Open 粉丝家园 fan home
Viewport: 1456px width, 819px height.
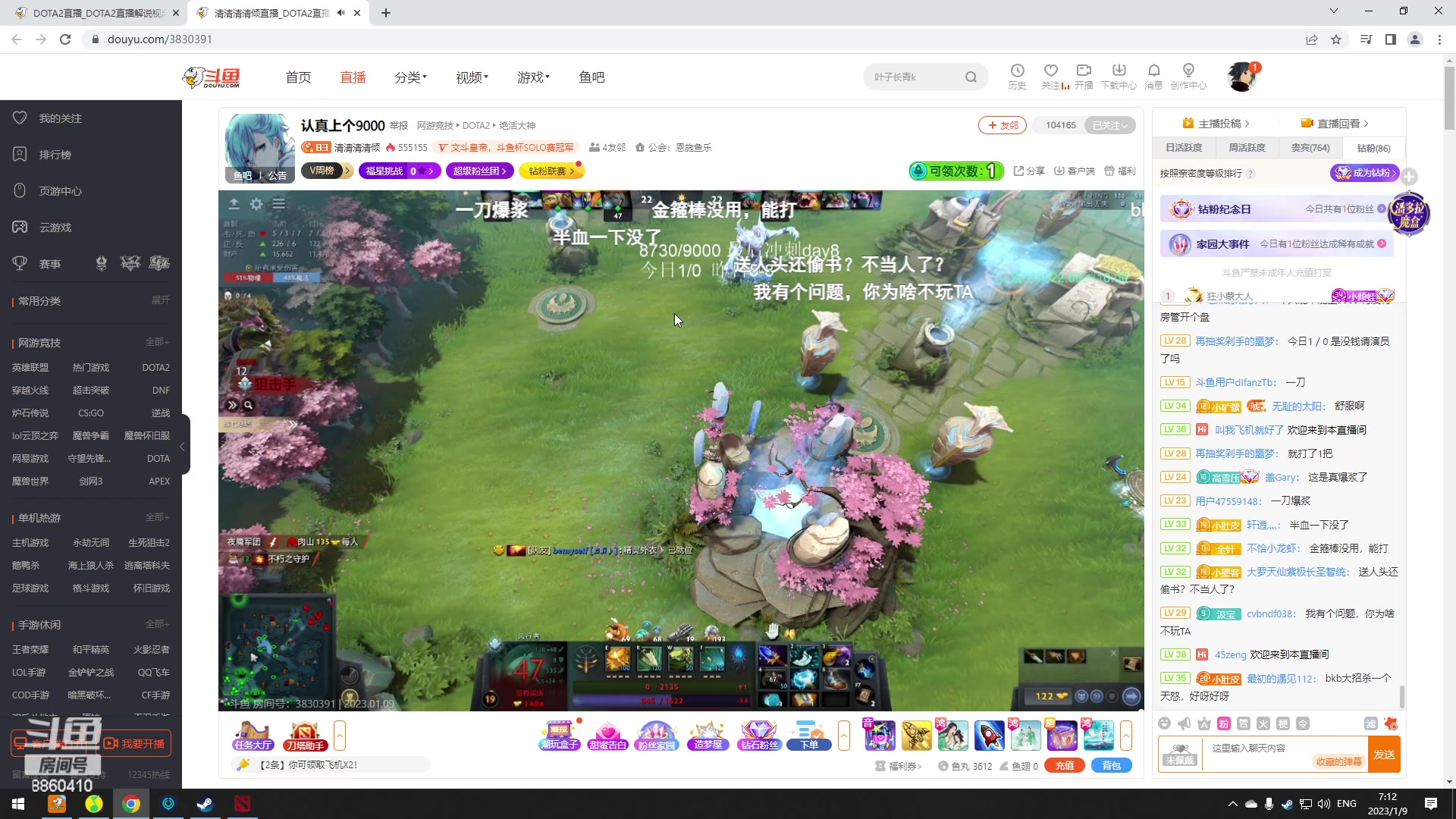[656, 736]
